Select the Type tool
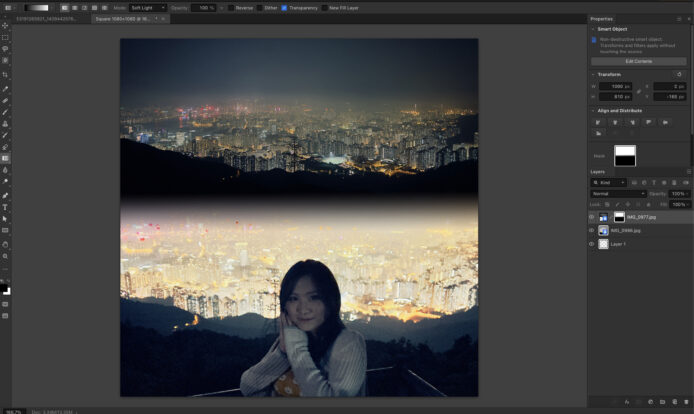This screenshot has height=414, width=694. (5, 207)
